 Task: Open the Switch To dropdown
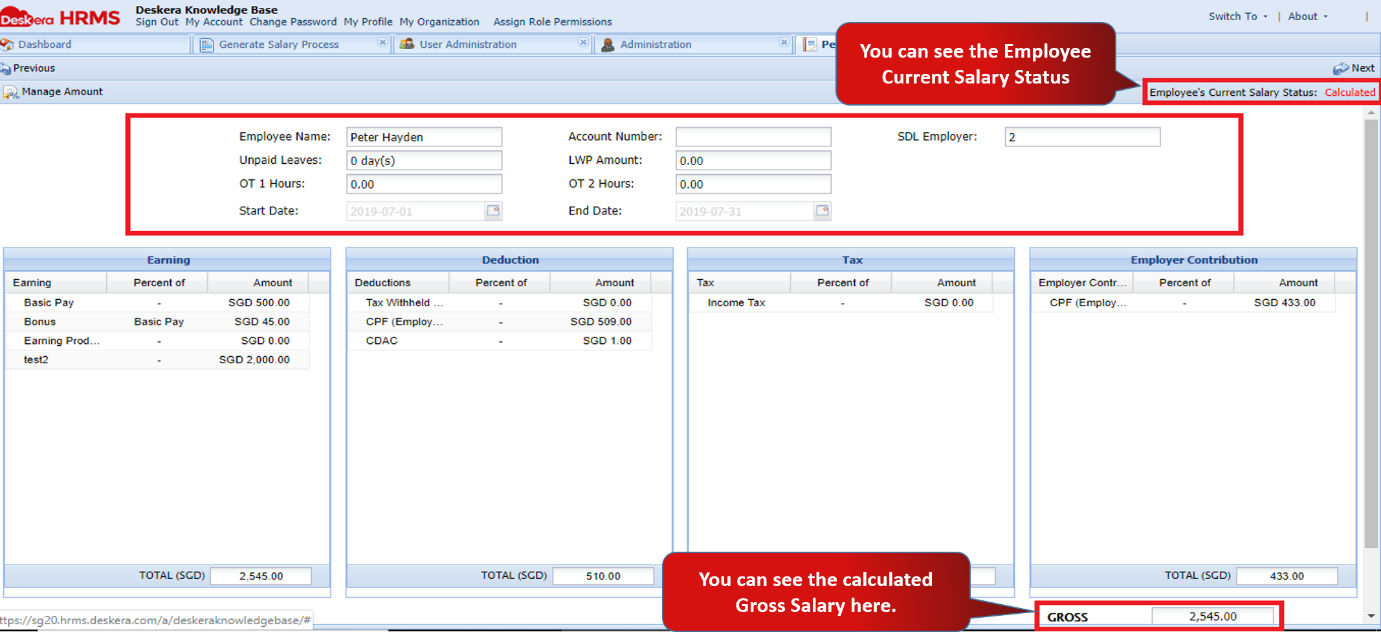[1237, 16]
